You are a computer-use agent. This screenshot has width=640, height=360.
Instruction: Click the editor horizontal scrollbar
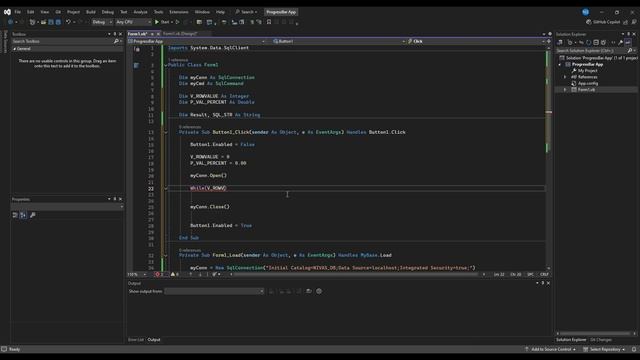pyautogui.click(x=357, y=274)
